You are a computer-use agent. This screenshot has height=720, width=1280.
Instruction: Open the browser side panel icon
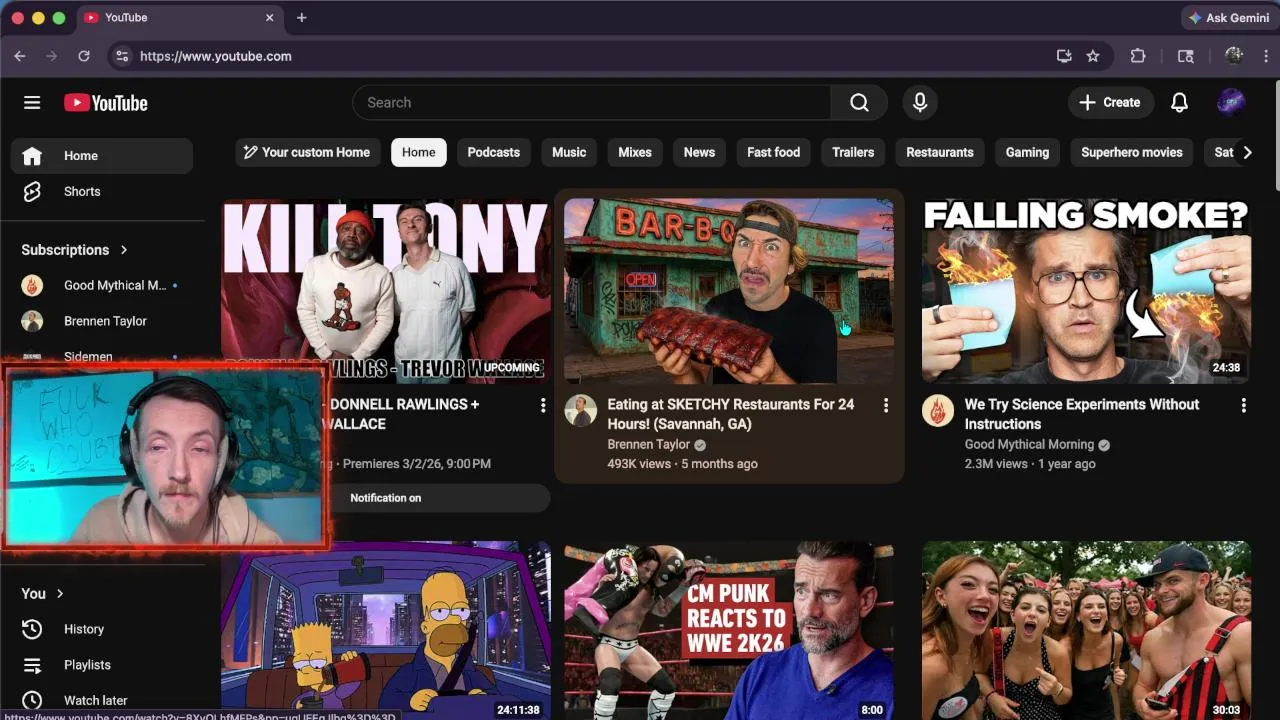pos(1186,56)
